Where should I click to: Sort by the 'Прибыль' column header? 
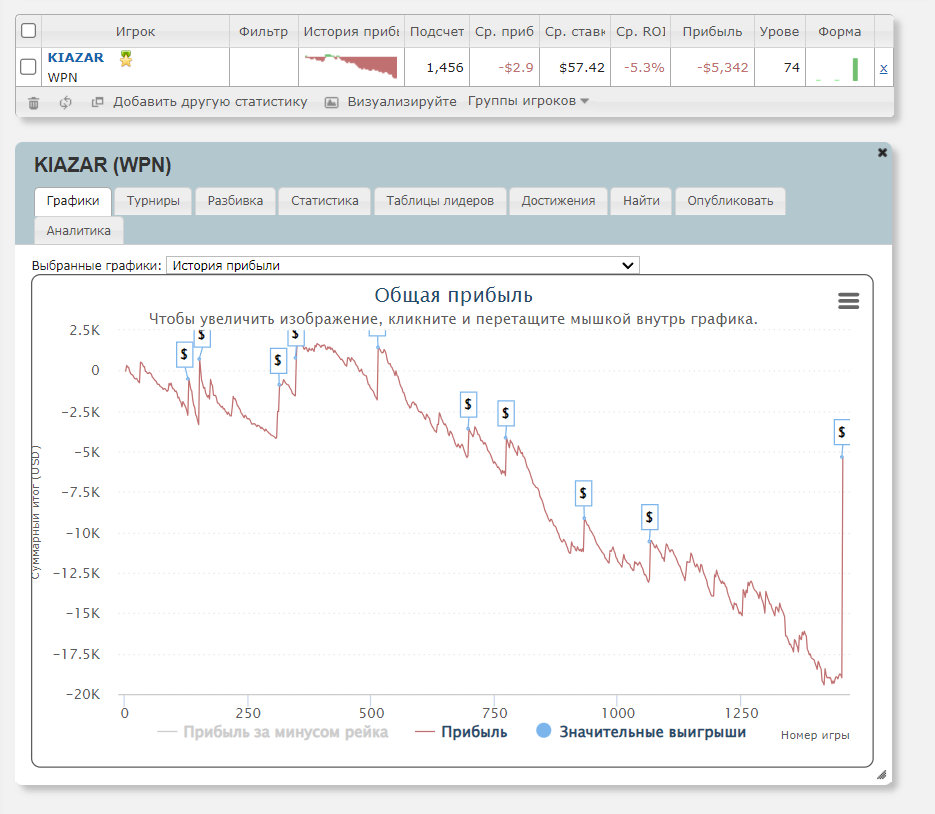[x=712, y=31]
